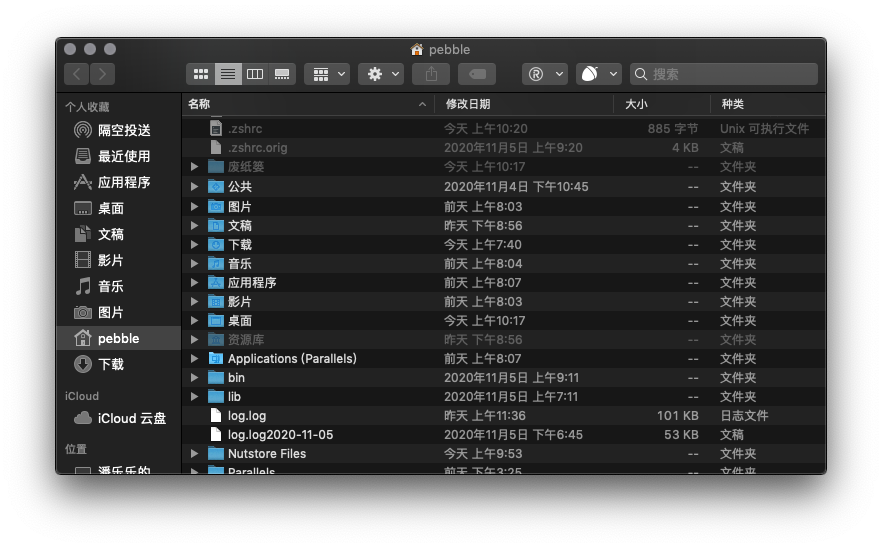This screenshot has width=882, height=548.
Task: Expand the 下载 folder in file list
Action: click(194, 245)
